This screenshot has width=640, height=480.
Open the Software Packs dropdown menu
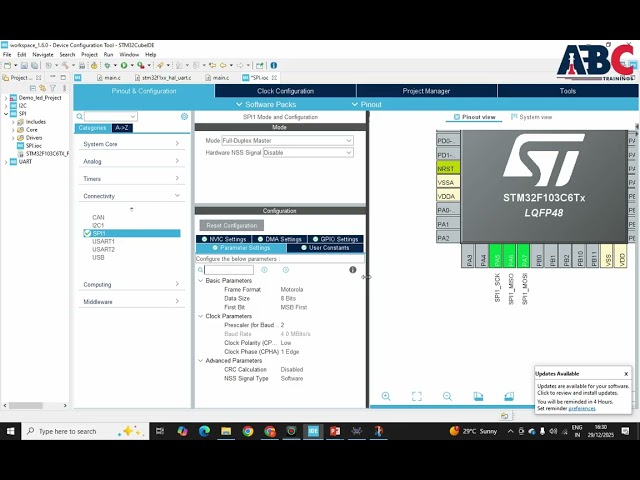tap(266, 104)
